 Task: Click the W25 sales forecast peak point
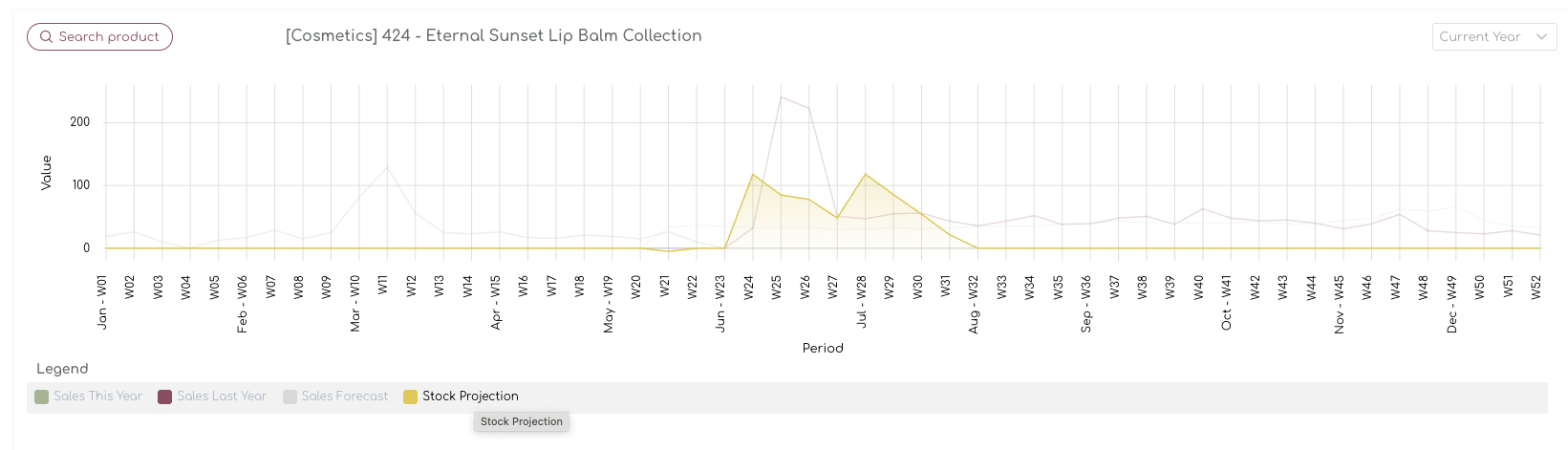[x=781, y=96]
